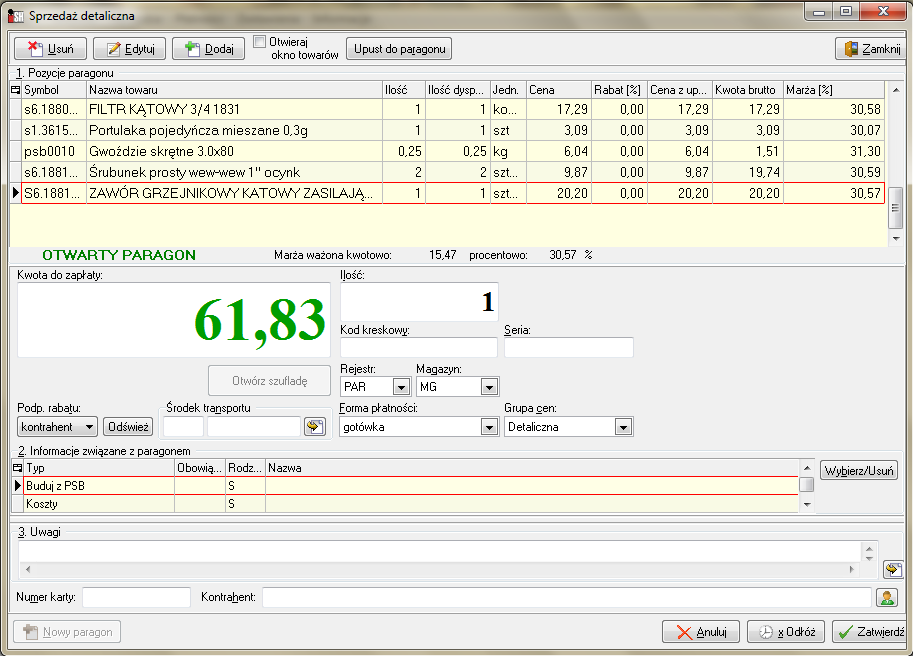This screenshot has height=656, width=913.
Task: Click the icon button beside the Uwagi field
Action: click(x=893, y=569)
